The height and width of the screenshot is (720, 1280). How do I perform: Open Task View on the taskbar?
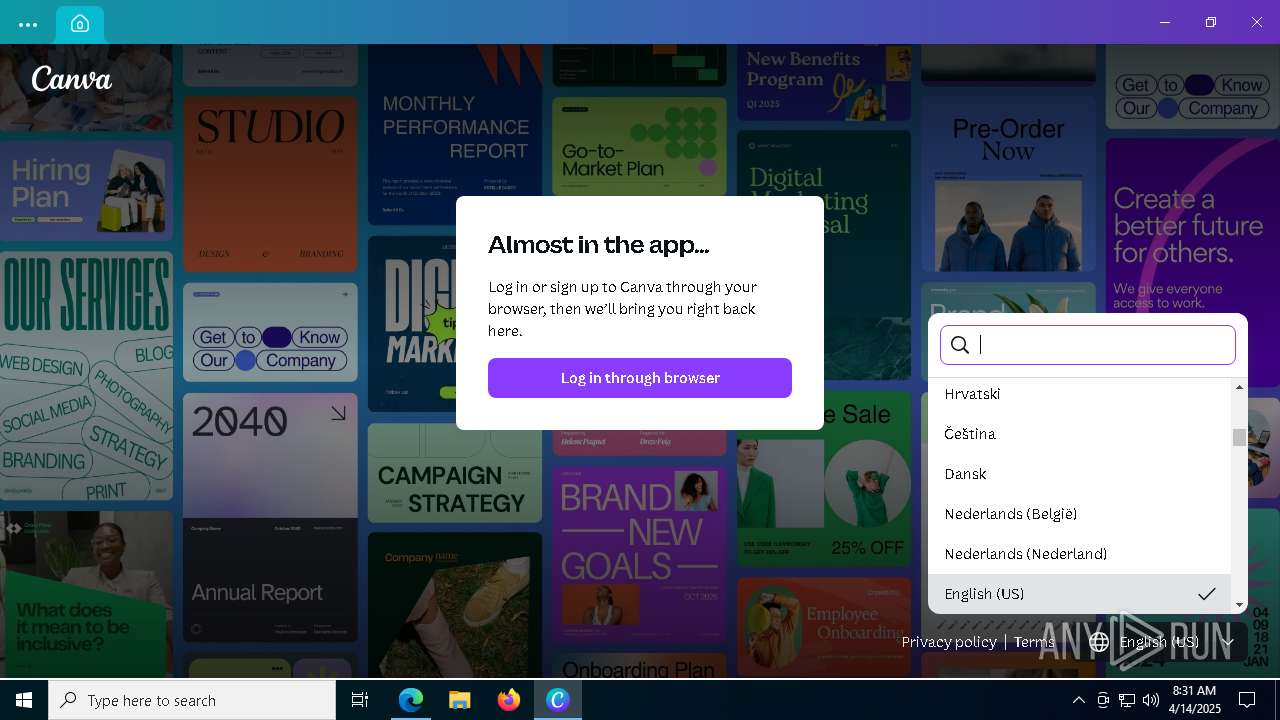pyautogui.click(x=360, y=700)
